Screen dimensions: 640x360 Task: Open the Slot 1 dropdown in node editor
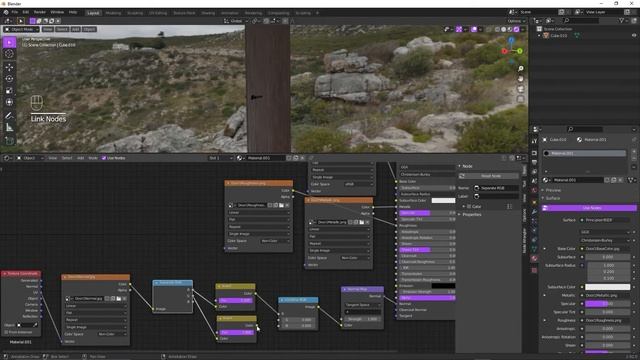[x=221, y=158]
